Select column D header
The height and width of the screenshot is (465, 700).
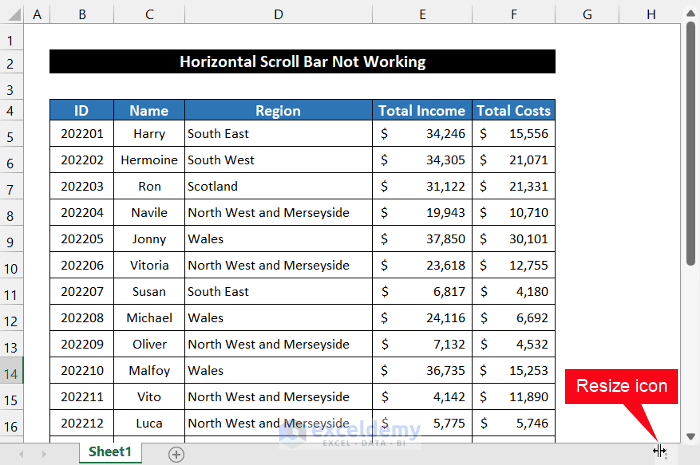click(278, 15)
